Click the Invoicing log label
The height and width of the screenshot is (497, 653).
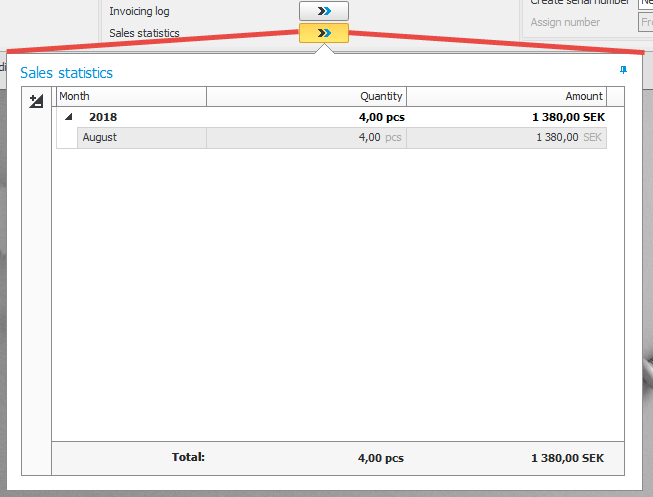139,12
